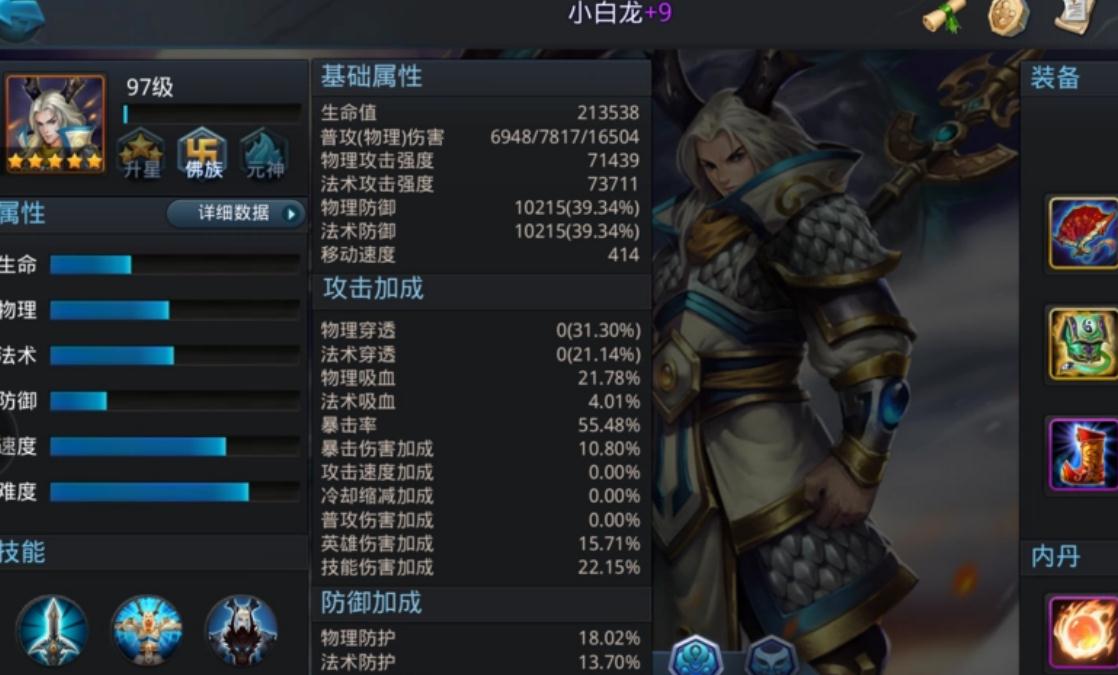Switch to the blue hexagon tab under the hero

696,655
